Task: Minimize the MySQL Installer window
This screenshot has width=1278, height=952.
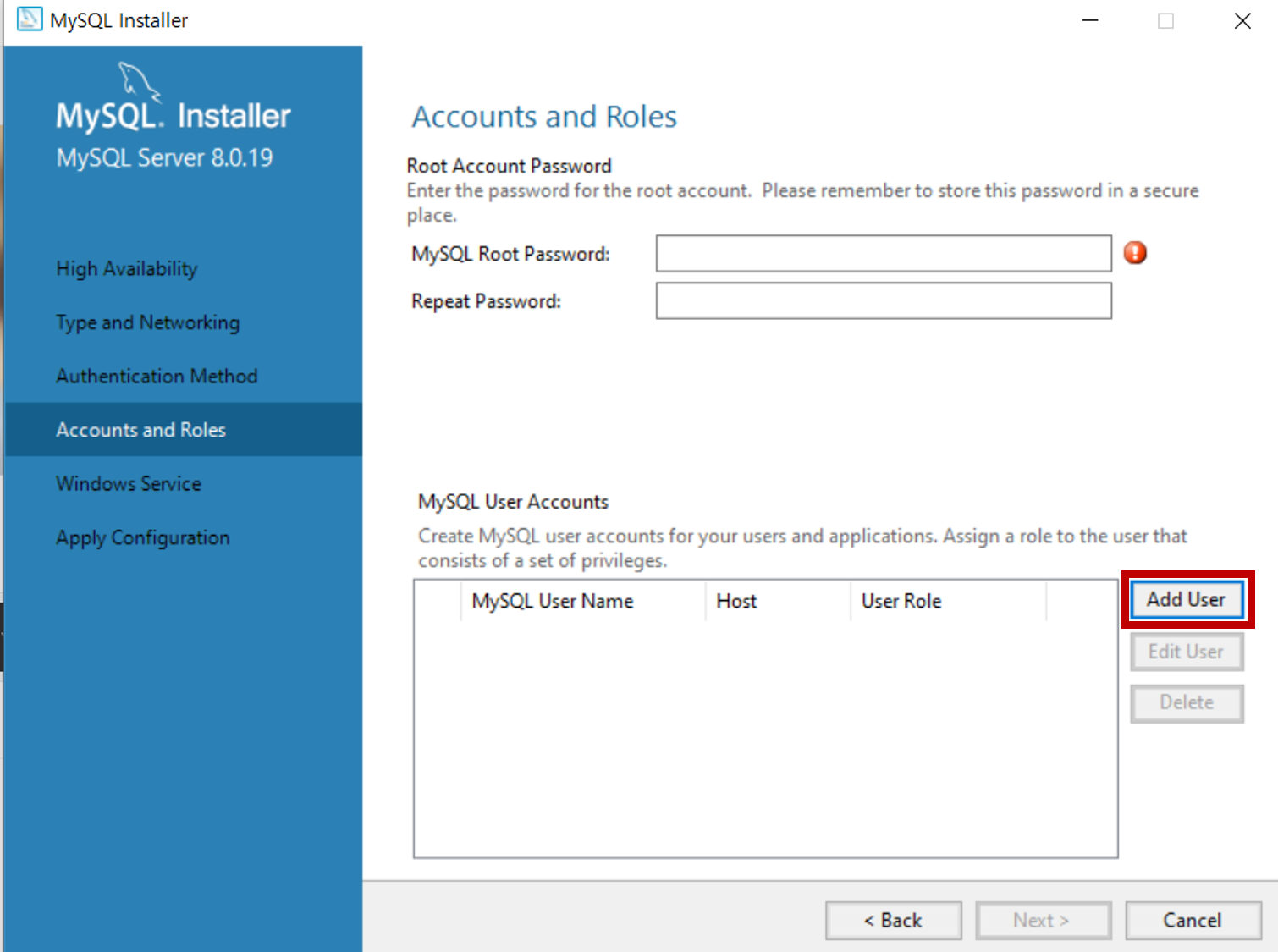Action: (x=1090, y=20)
